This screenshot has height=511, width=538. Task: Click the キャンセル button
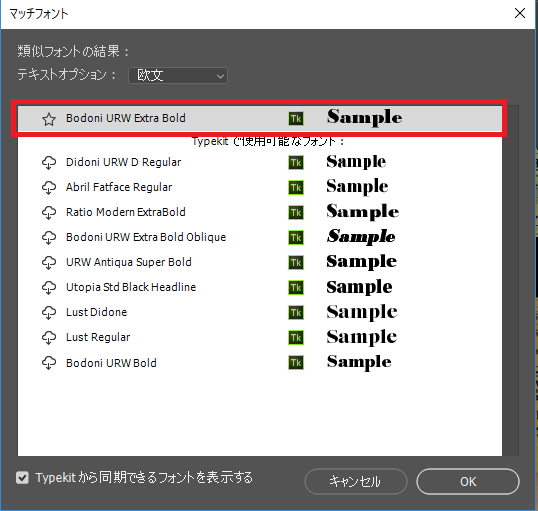coord(356,481)
